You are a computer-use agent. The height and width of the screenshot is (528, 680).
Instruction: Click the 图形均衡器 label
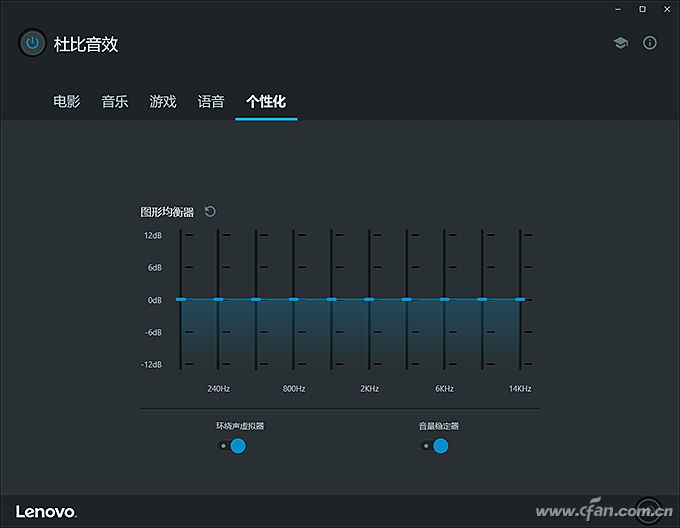point(167,212)
